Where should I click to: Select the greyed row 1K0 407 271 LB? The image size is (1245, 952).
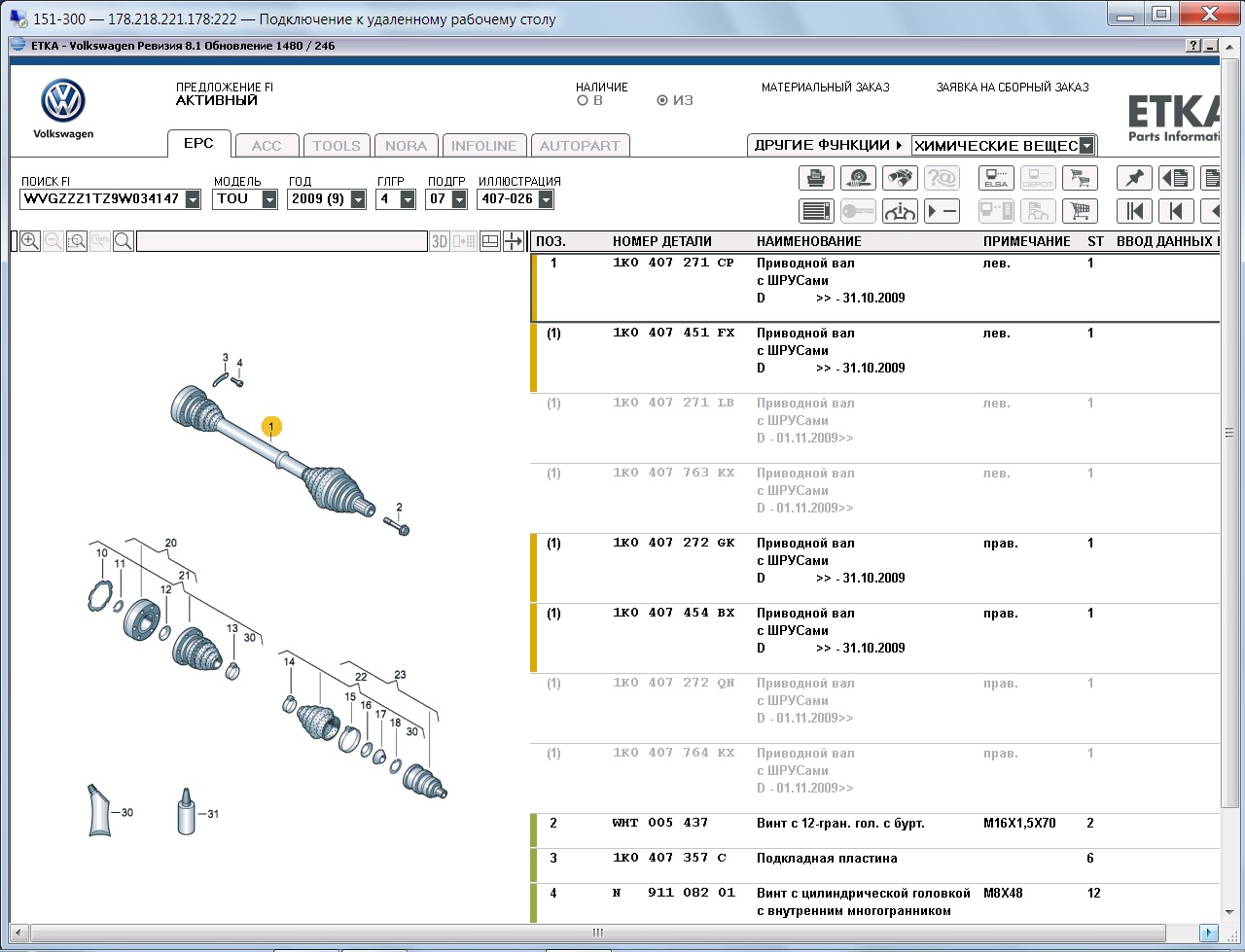[875, 429]
